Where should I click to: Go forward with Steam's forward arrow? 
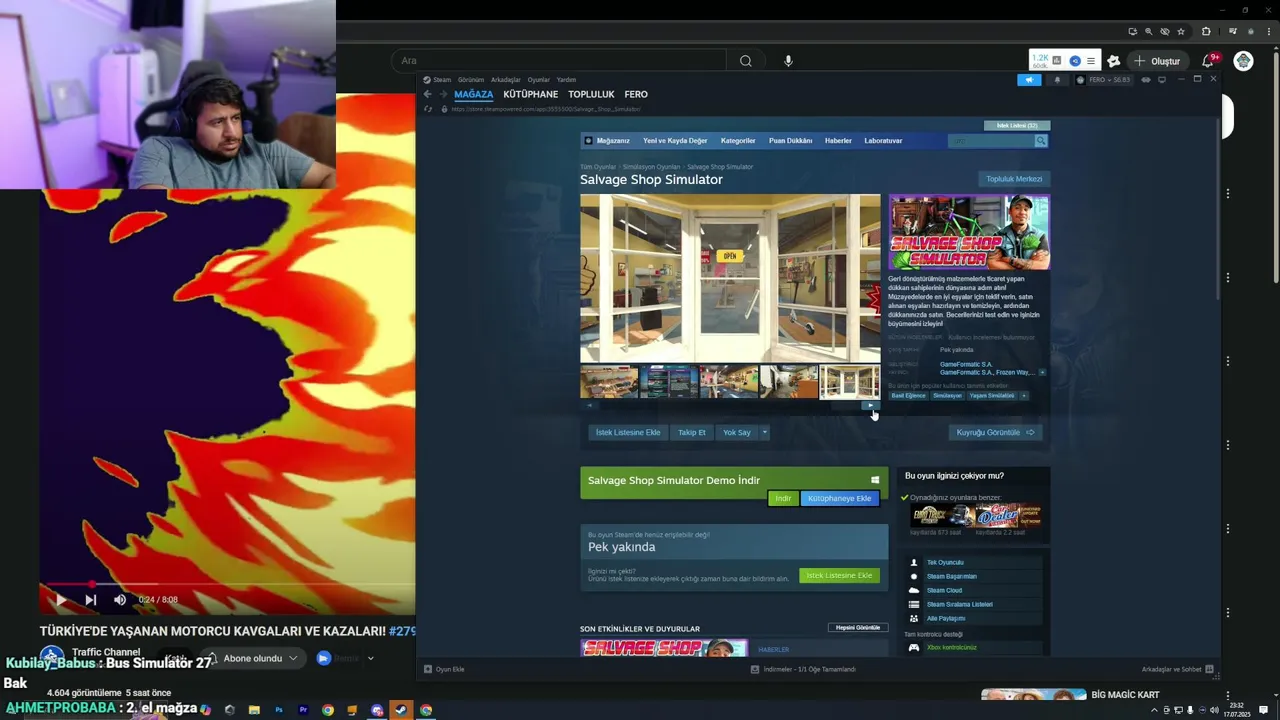click(x=443, y=94)
